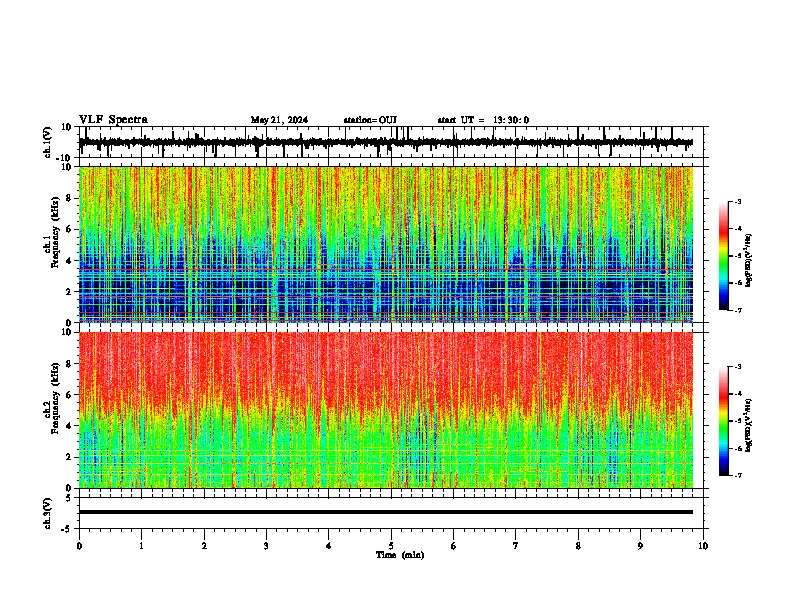Click the "VLF Spectra" title text
Image resolution: width=792 pixels, height=612 pixels.
tap(113, 120)
